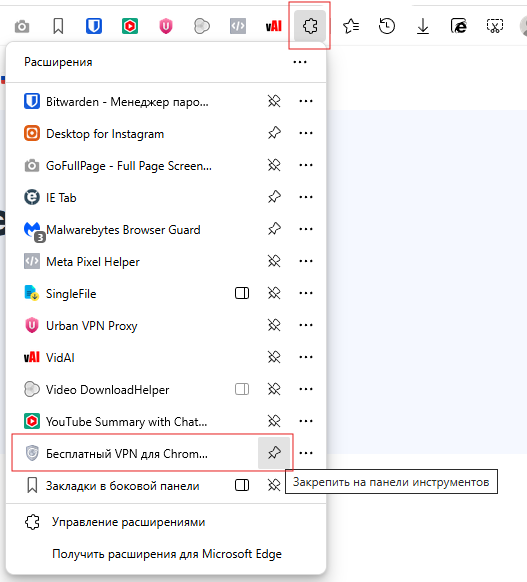Open Video DownloadHelper toolbar icon

(x=202, y=26)
